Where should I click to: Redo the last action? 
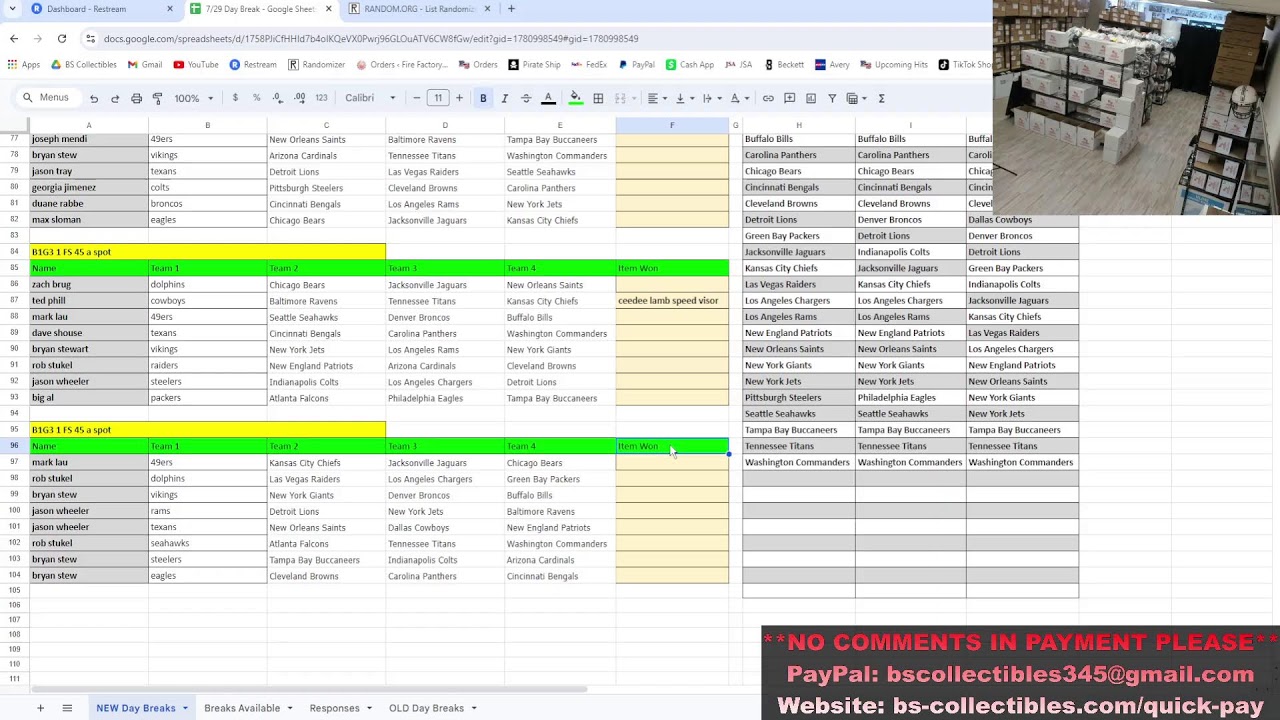click(115, 98)
